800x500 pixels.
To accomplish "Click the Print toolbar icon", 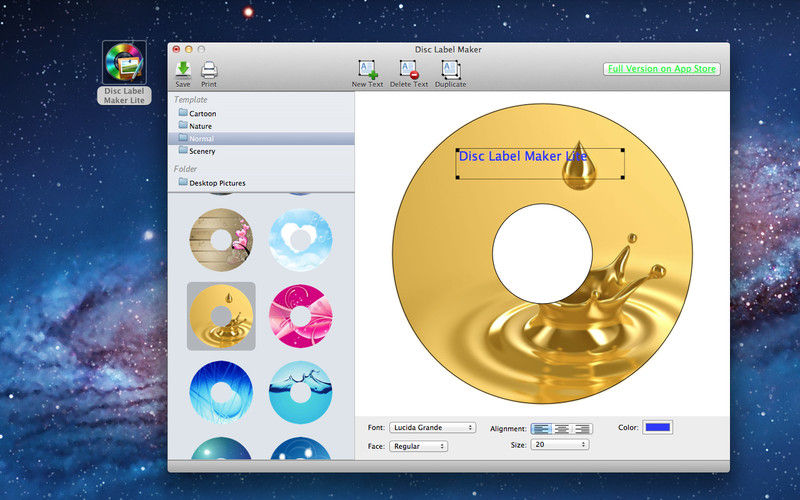I will coord(209,74).
